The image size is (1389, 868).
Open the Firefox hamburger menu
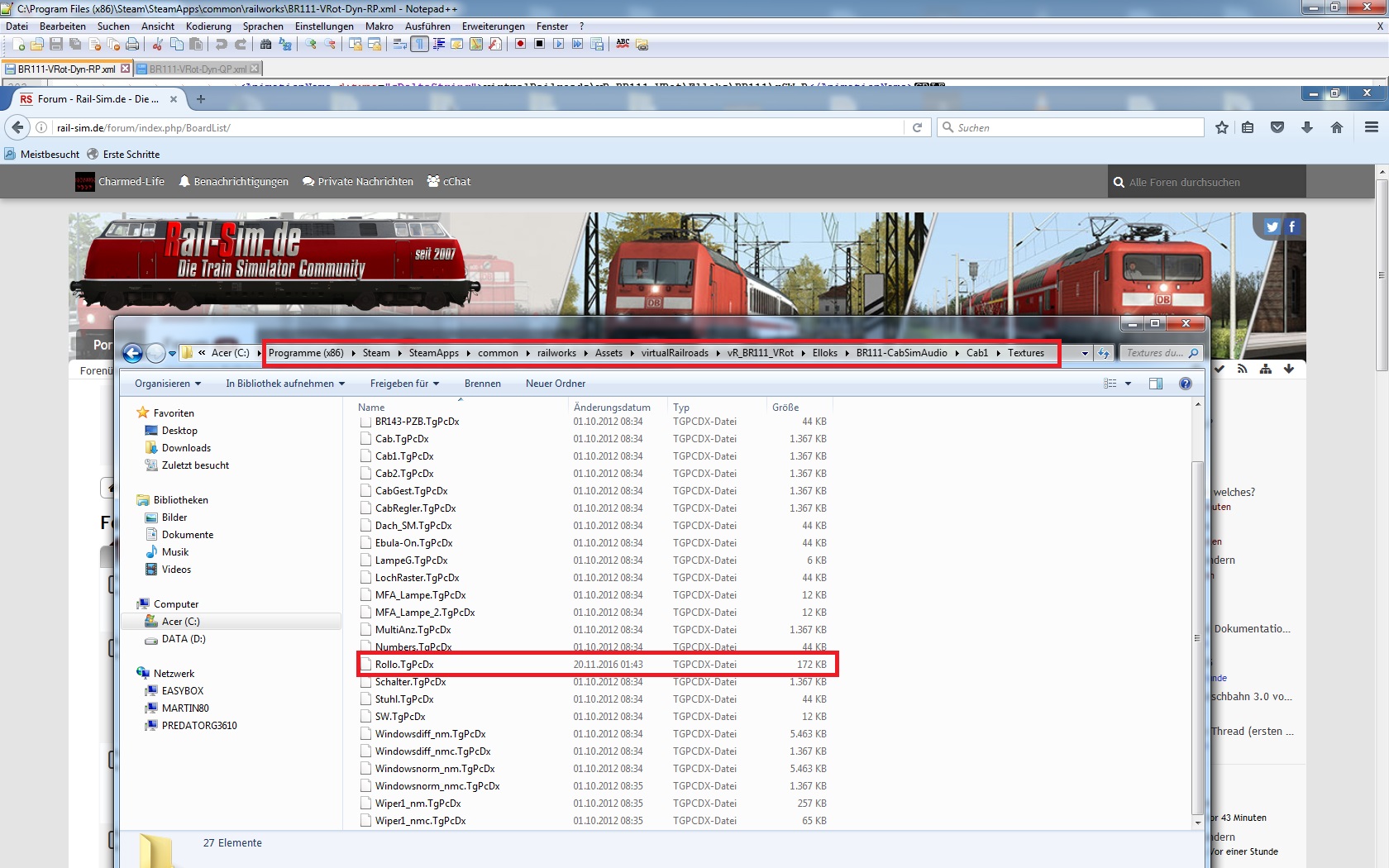click(1372, 127)
